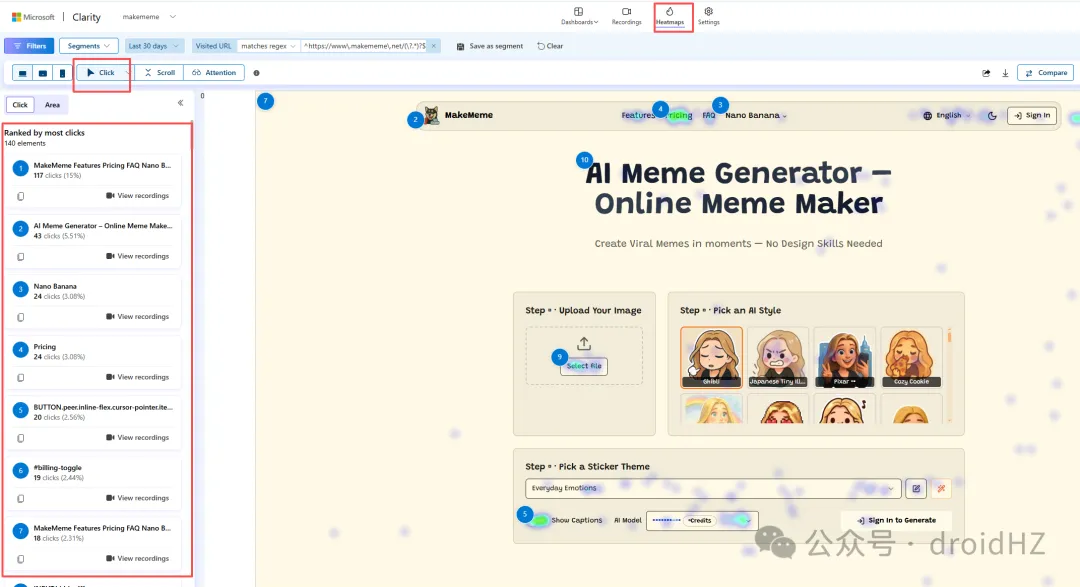The width and height of the screenshot is (1080, 587).
Task: Open the Heatmaps section
Action: [x=670, y=16]
